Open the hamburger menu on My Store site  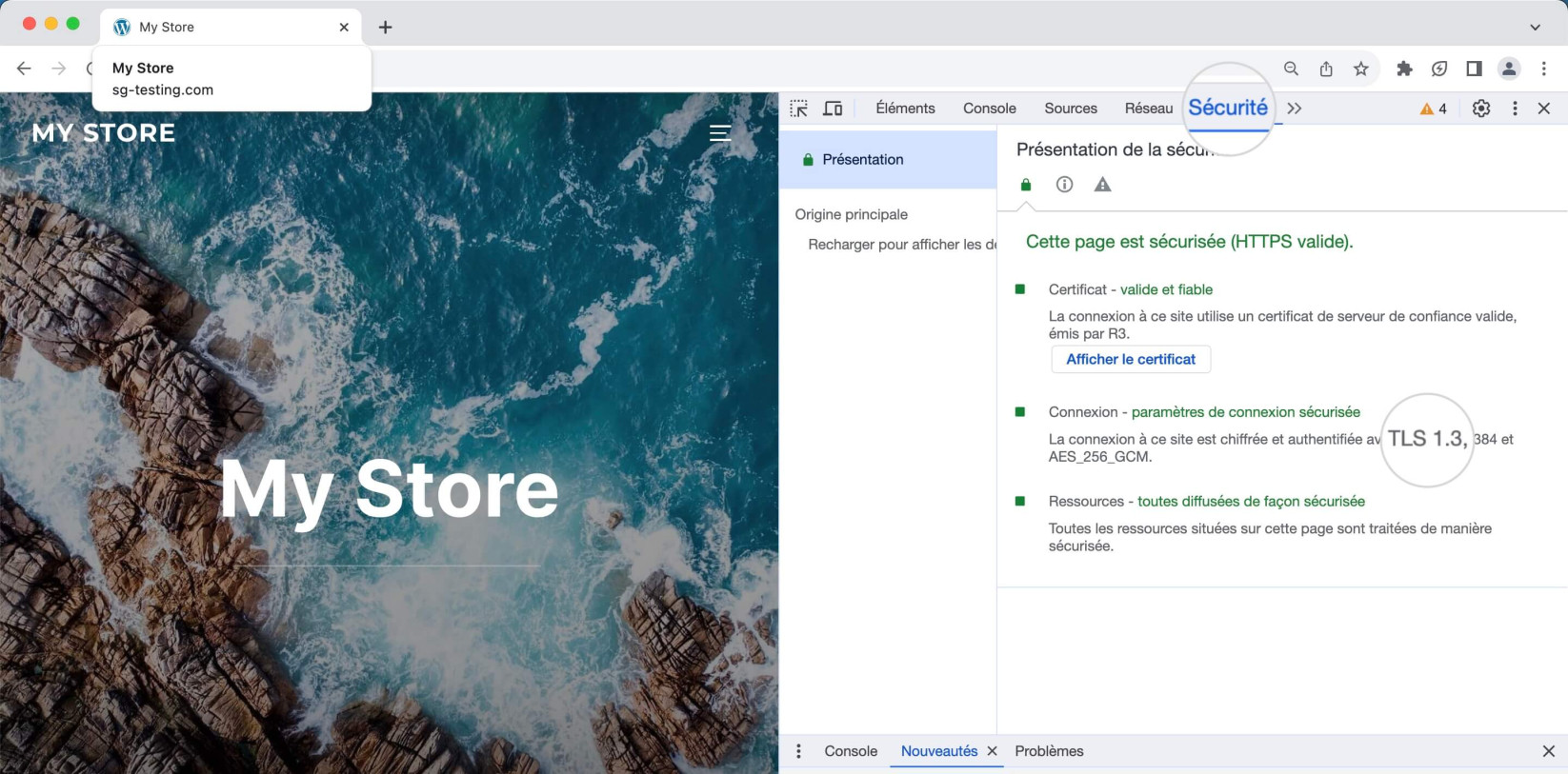coord(720,133)
